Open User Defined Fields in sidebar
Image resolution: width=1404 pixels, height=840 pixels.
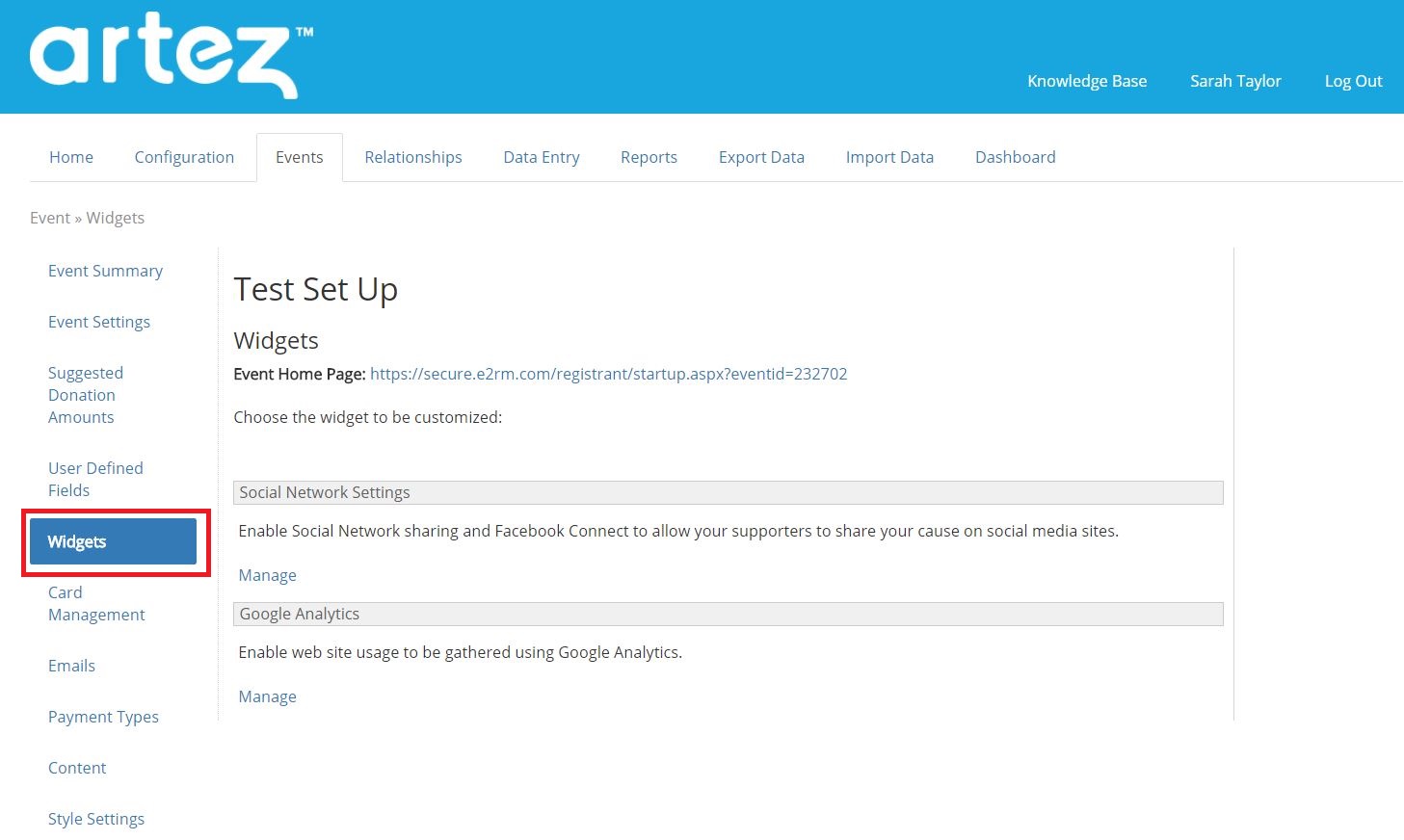coord(95,479)
